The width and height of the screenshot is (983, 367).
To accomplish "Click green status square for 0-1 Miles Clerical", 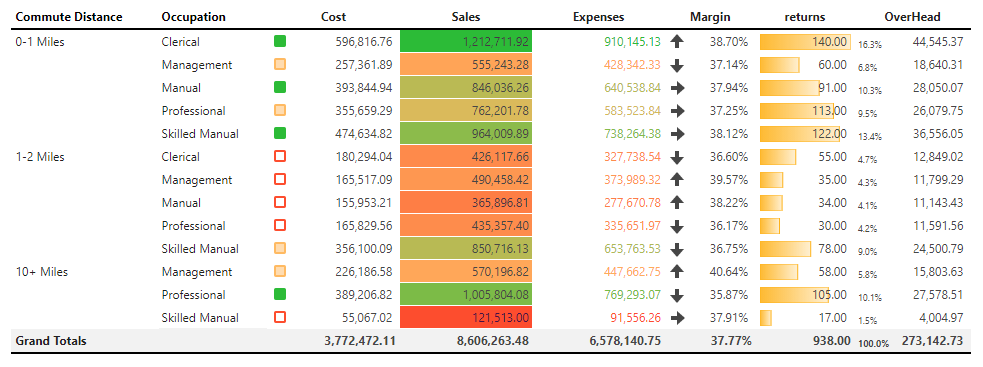I will (280, 41).
